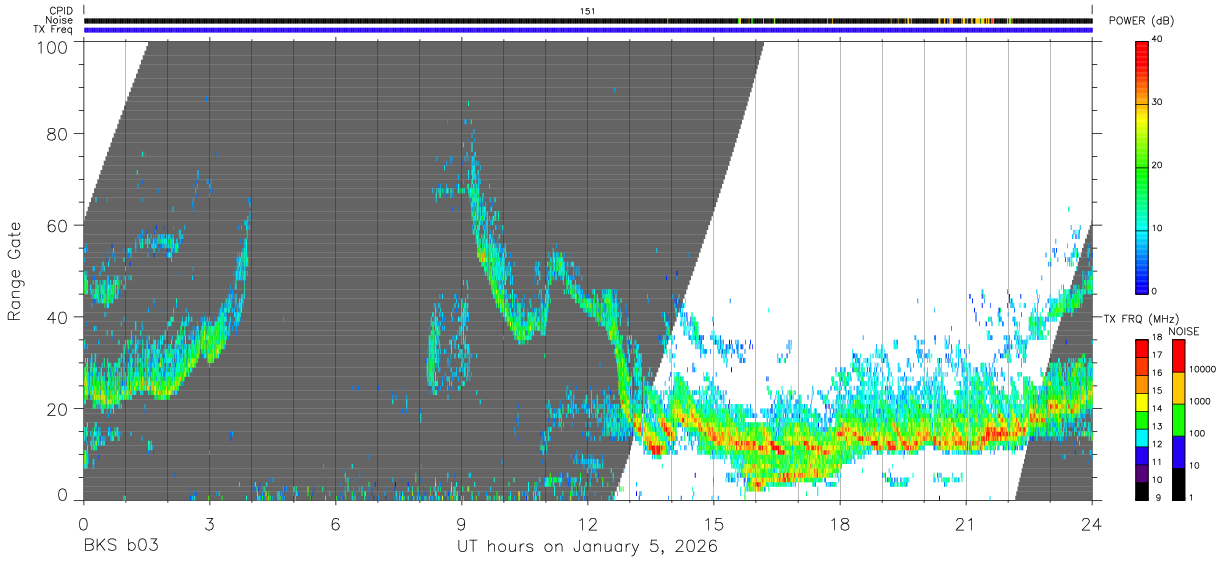Click the CPID label at top left
Image resolution: width=1228 pixels, height=567 pixels.
(x=60, y=11)
